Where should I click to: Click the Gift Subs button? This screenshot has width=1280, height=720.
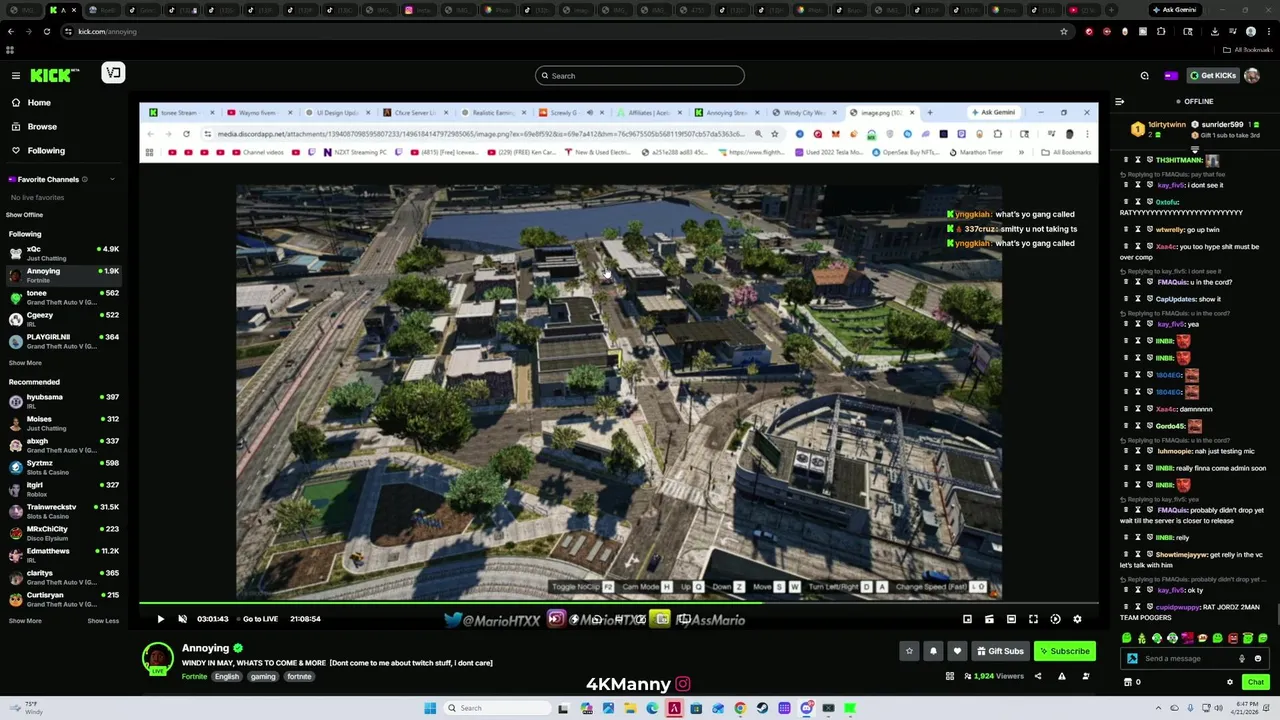(x=1000, y=651)
